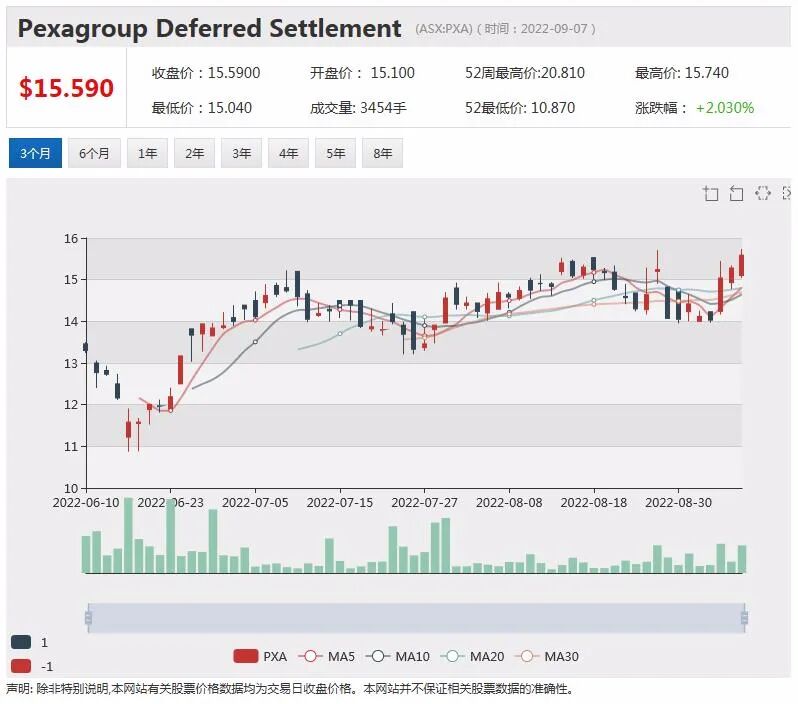Open the 3年 range tab
The height and width of the screenshot is (704, 798).
241,153
